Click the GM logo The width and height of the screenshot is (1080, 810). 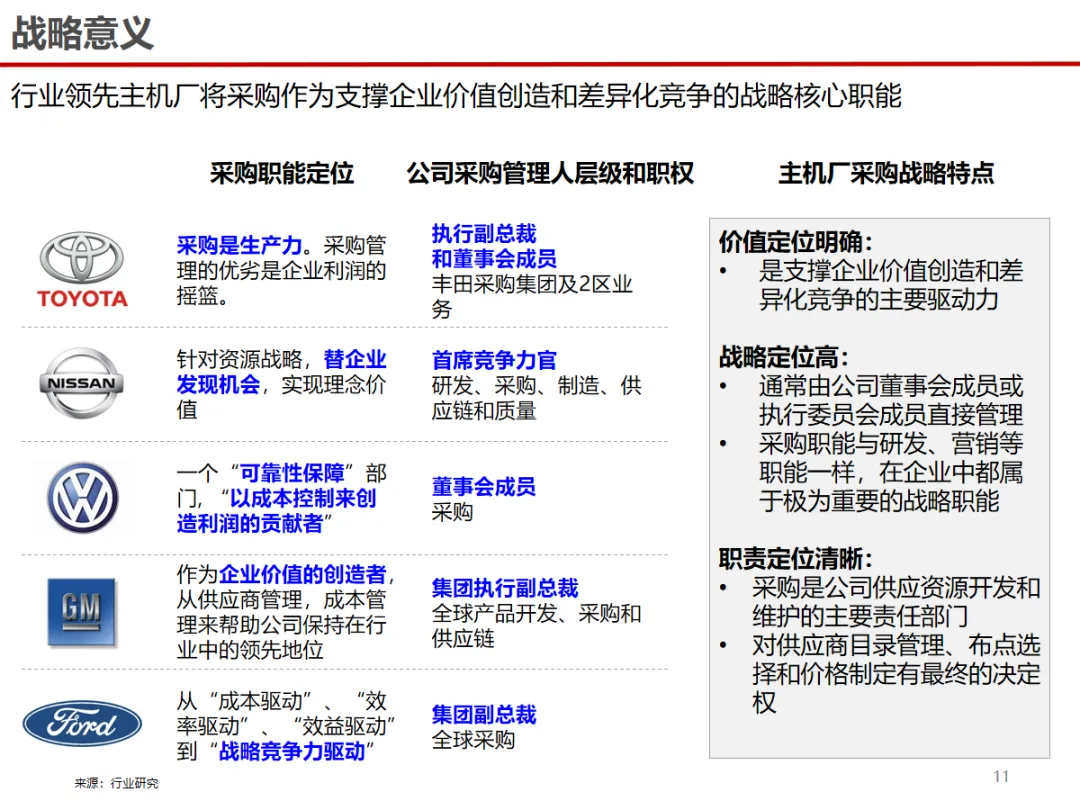[81, 612]
